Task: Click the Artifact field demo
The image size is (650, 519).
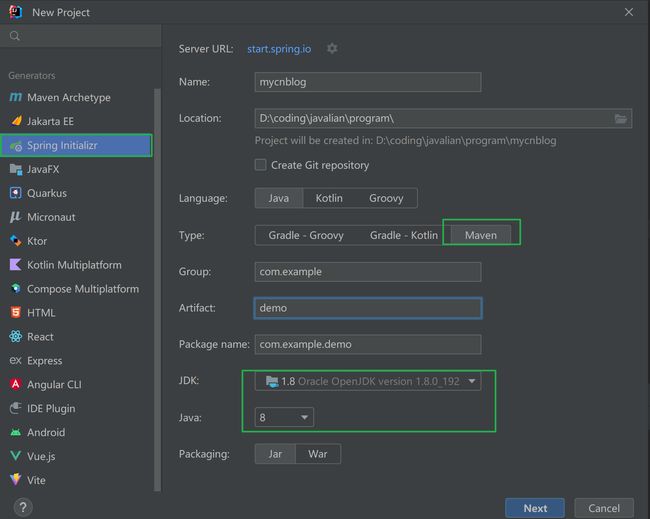Action: [x=368, y=308]
